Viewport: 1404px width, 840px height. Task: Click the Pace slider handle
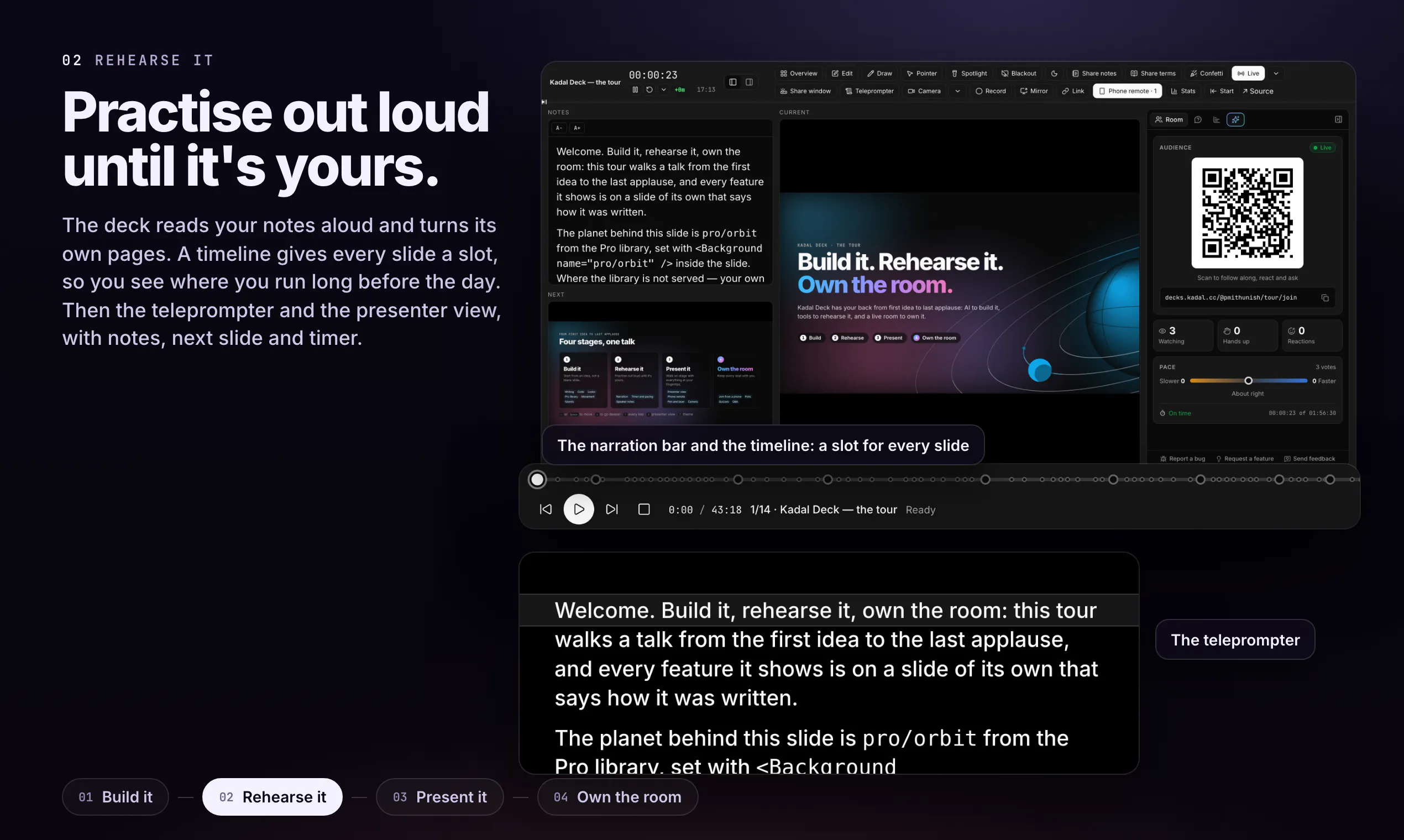(x=1248, y=381)
